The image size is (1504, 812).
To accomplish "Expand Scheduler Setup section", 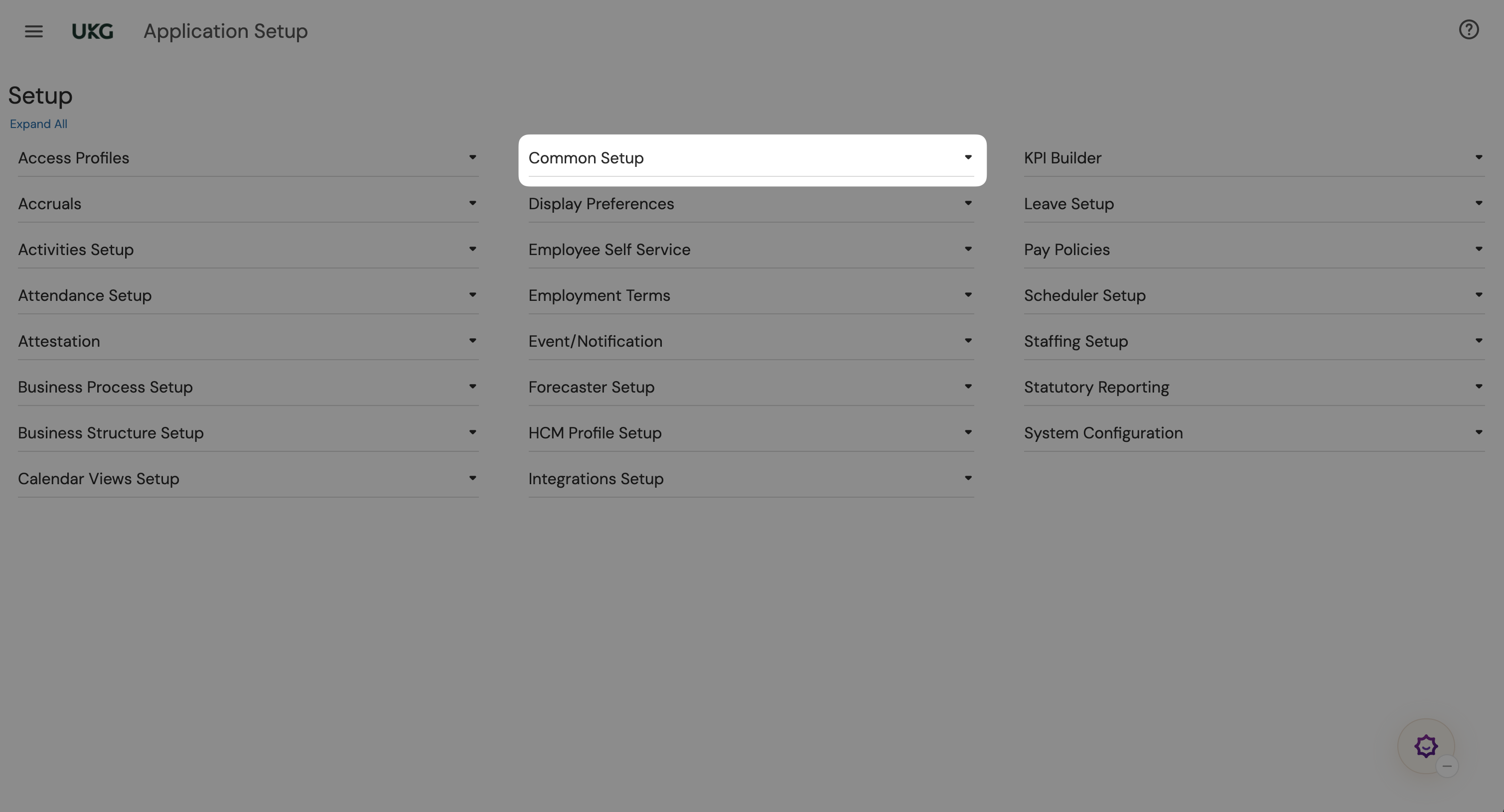I will click(1084, 295).
